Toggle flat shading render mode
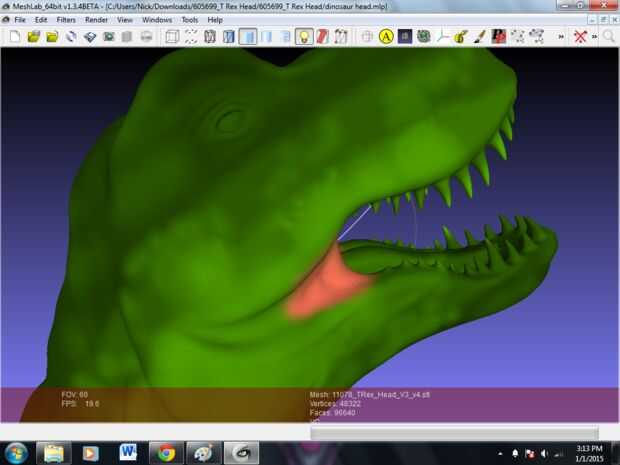Viewport: 620px width, 465px height. coord(267,37)
